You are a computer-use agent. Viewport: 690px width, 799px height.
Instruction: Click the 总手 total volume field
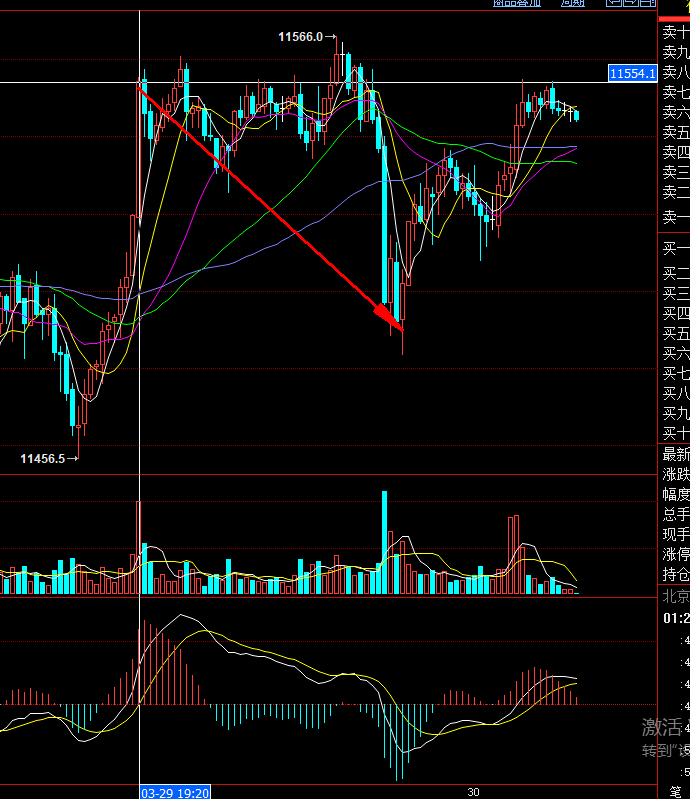pyautogui.click(x=676, y=514)
